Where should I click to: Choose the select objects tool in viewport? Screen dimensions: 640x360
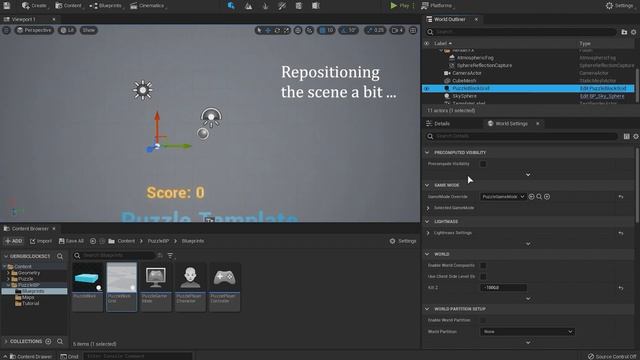pos(259,30)
